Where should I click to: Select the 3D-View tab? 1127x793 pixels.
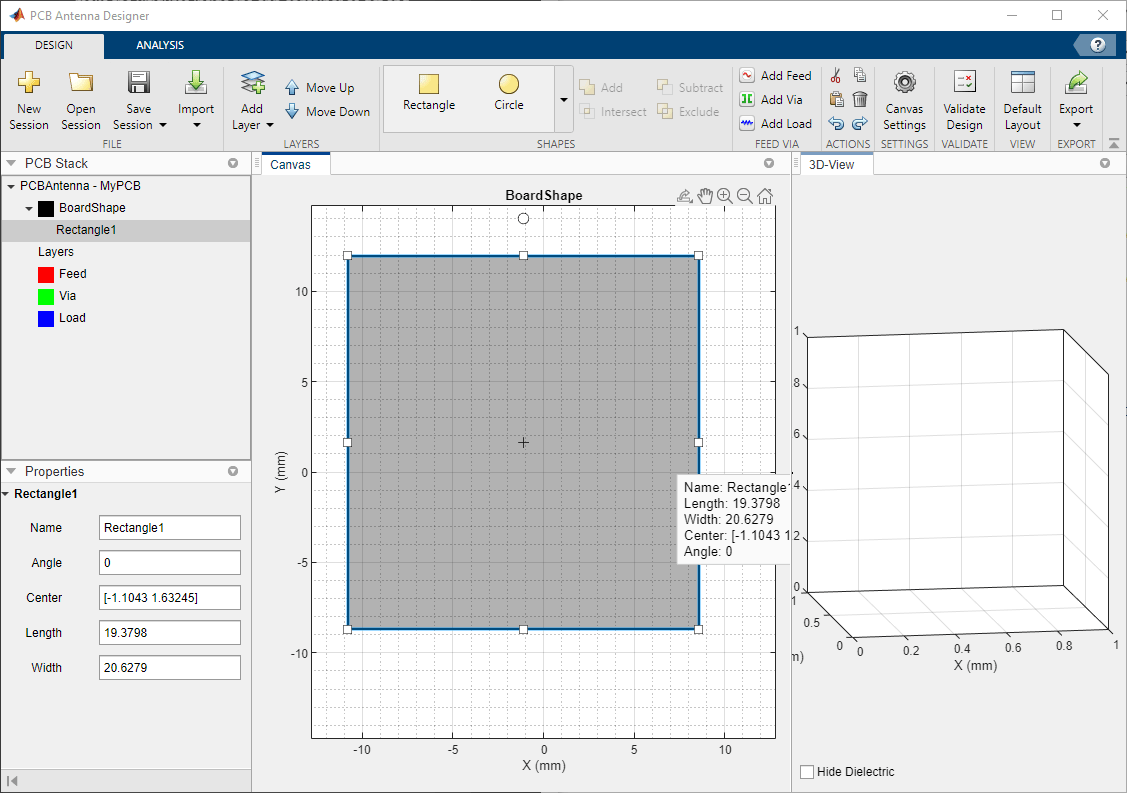[x=832, y=164]
